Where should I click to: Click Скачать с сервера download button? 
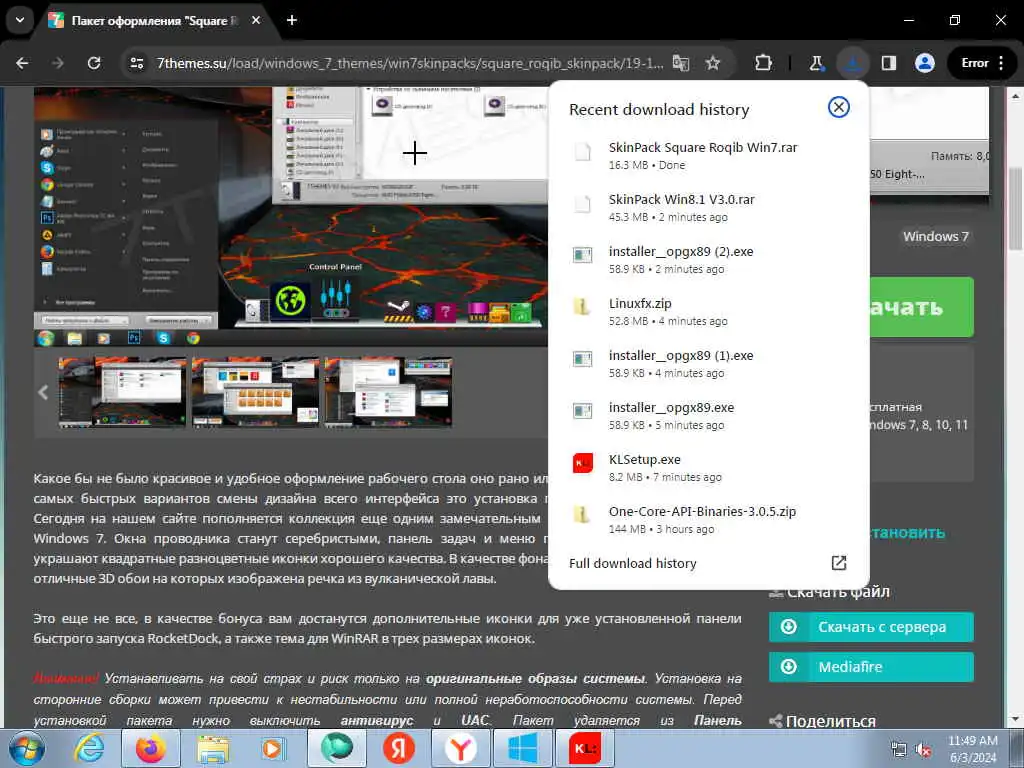pyautogui.click(x=871, y=627)
